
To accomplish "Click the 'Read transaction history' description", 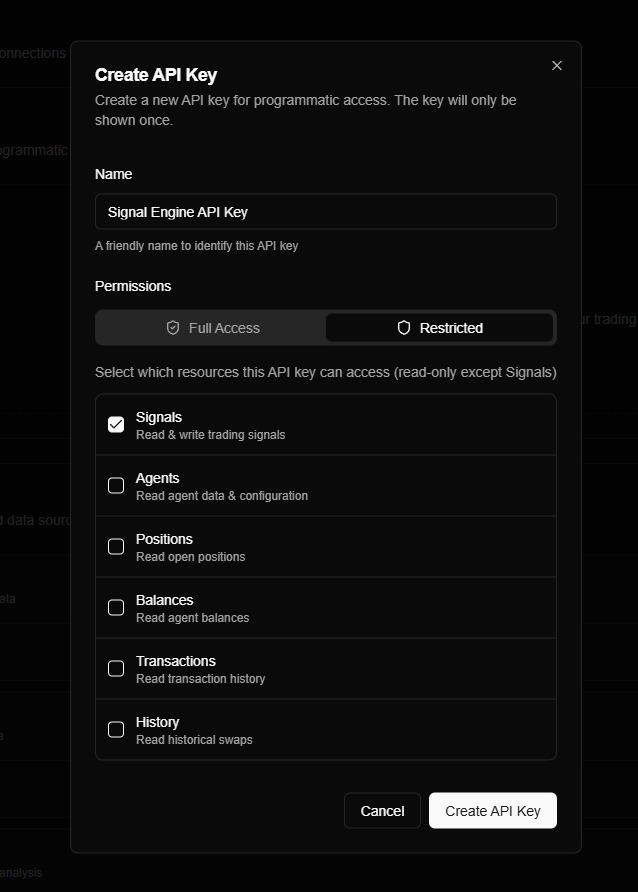I will click(x=200, y=679).
